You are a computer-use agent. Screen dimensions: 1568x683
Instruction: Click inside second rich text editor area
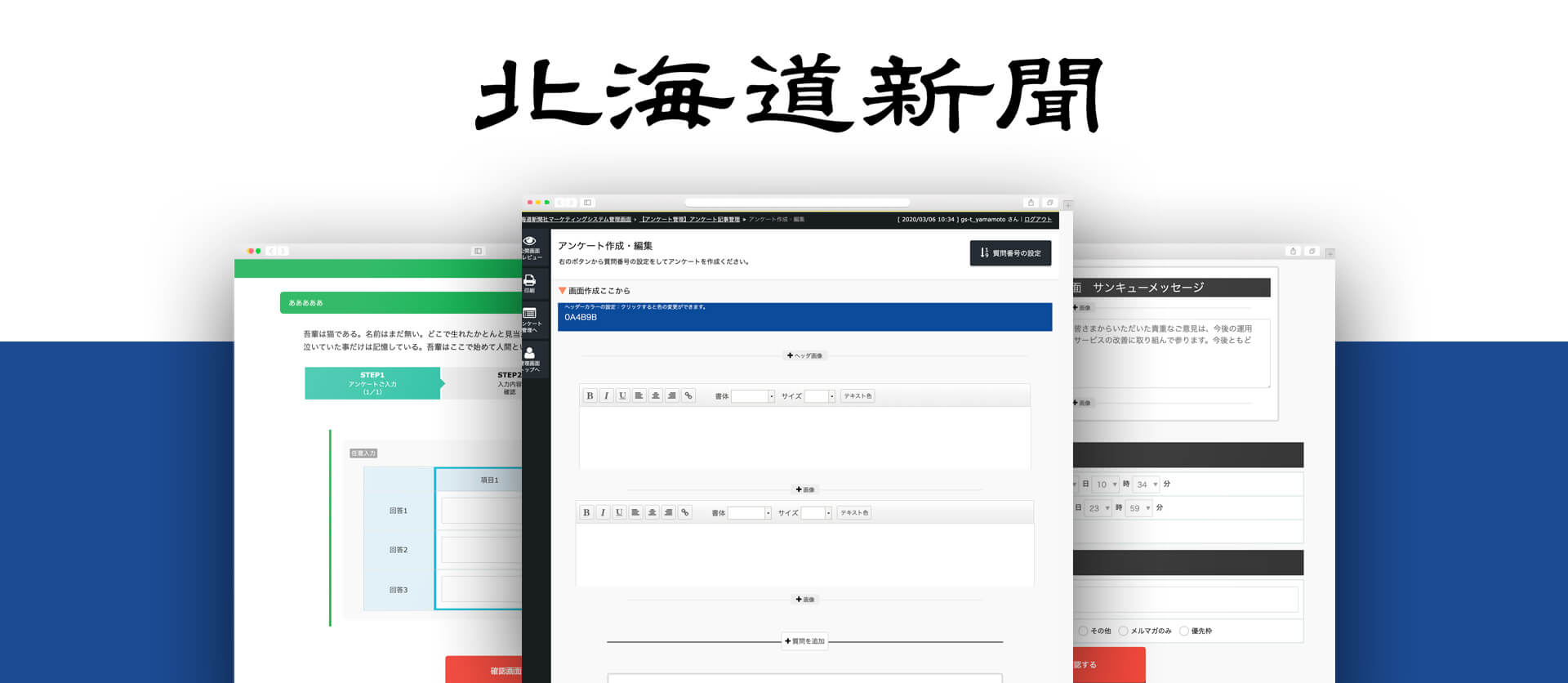click(804, 555)
